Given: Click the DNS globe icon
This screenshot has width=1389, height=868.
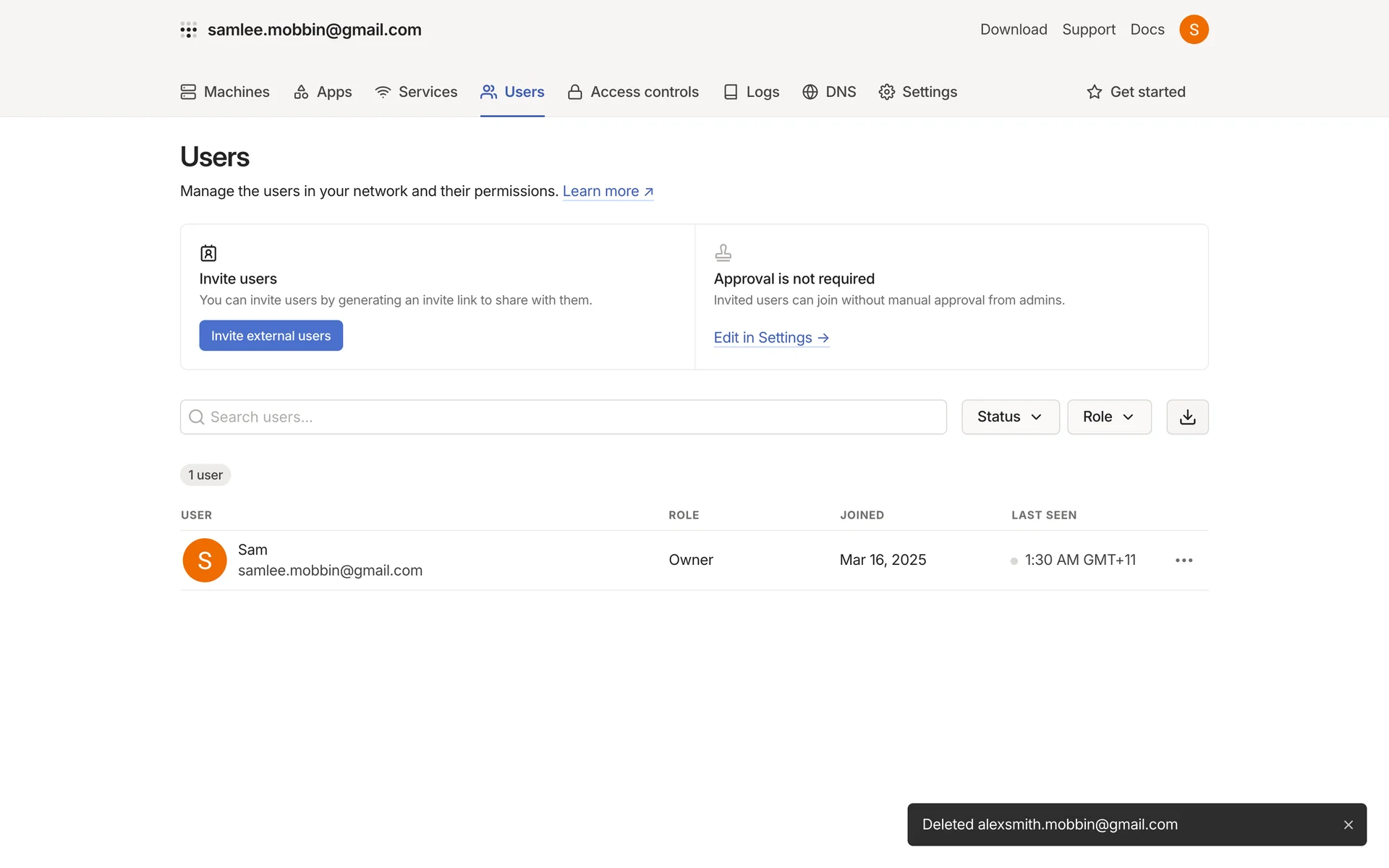Looking at the screenshot, I should pyautogui.click(x=810, y=92).
